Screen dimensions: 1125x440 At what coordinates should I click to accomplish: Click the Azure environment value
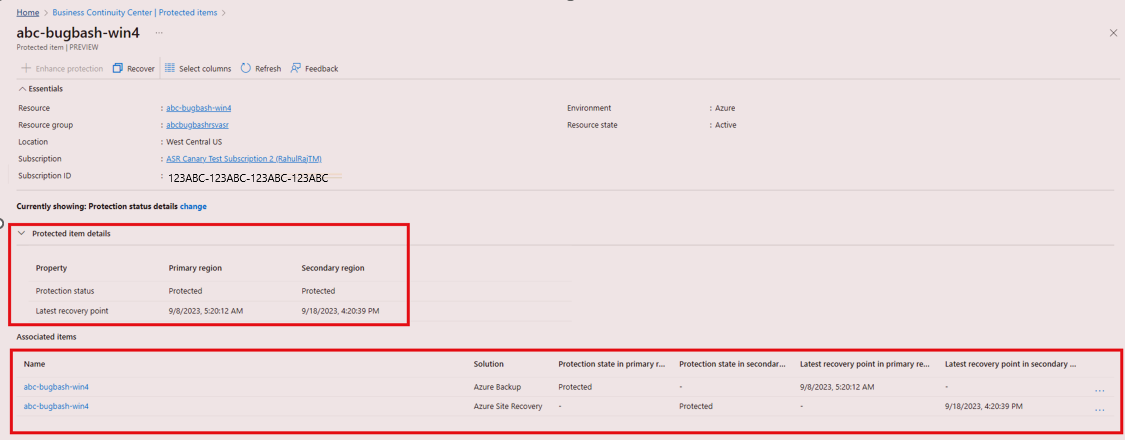(725, 108)
